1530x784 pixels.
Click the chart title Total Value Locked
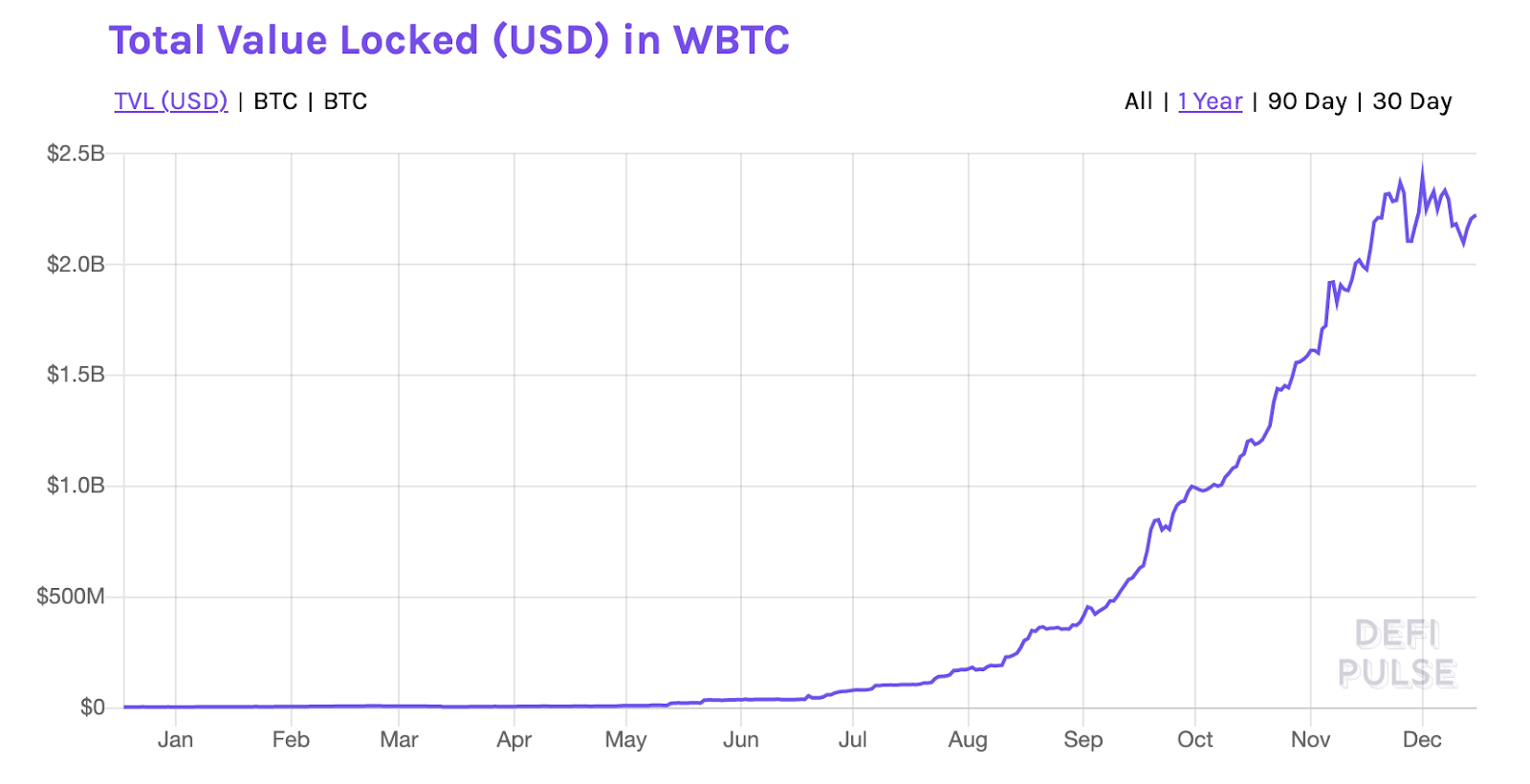(449, 40)
